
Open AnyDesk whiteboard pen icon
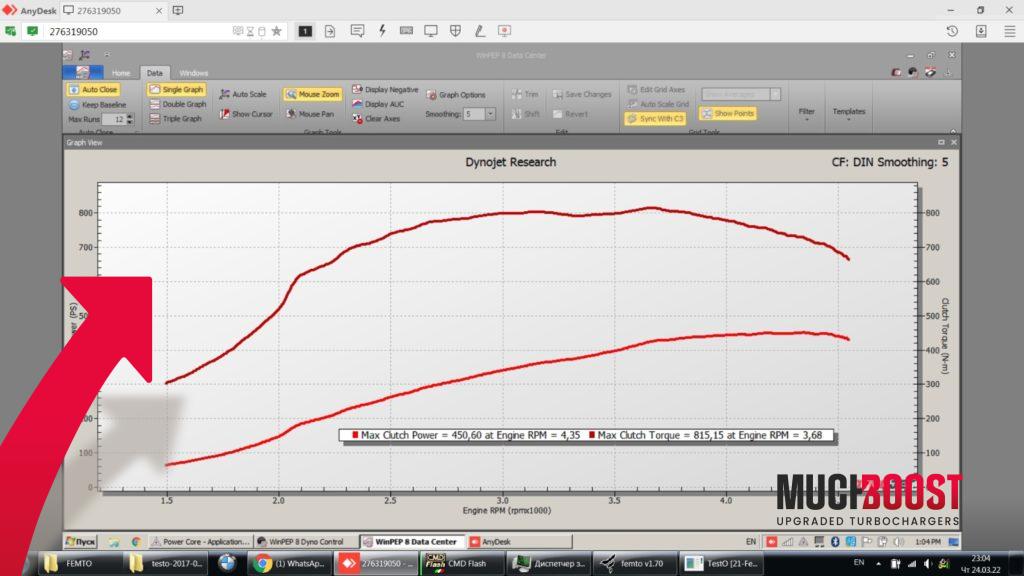480,31
